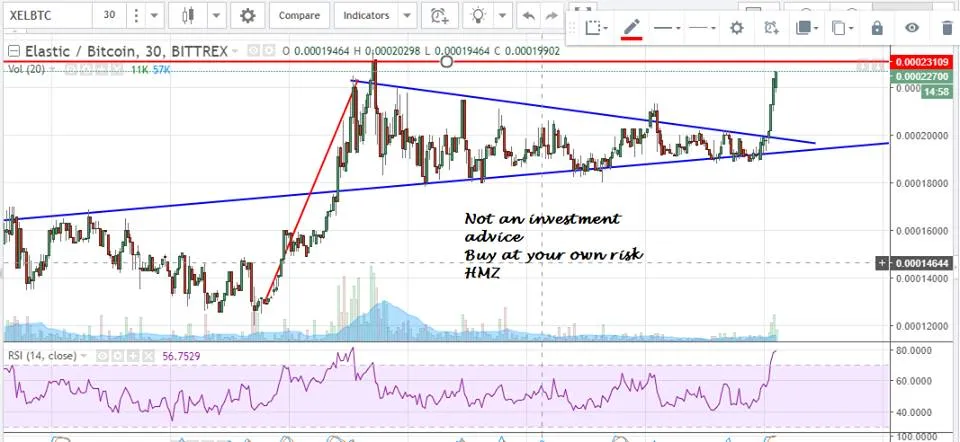Screen dimensions: 960x442
Task: Click the undo arrow
Action: point(527,16)
